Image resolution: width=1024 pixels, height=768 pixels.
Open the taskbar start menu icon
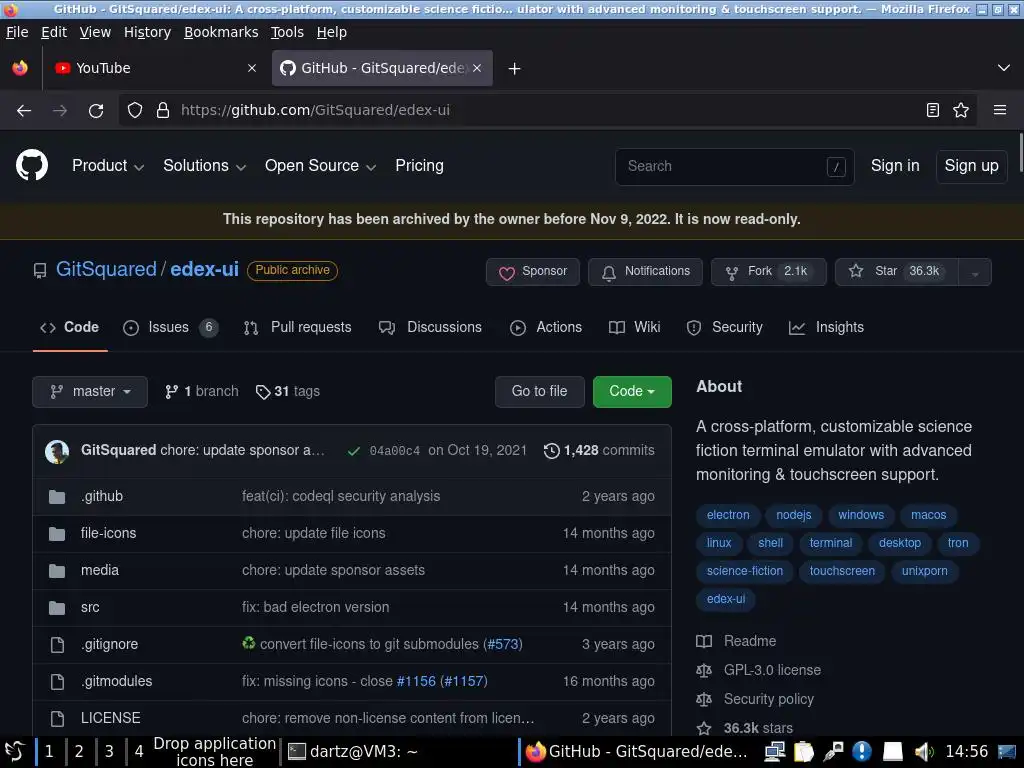point(14,752)
